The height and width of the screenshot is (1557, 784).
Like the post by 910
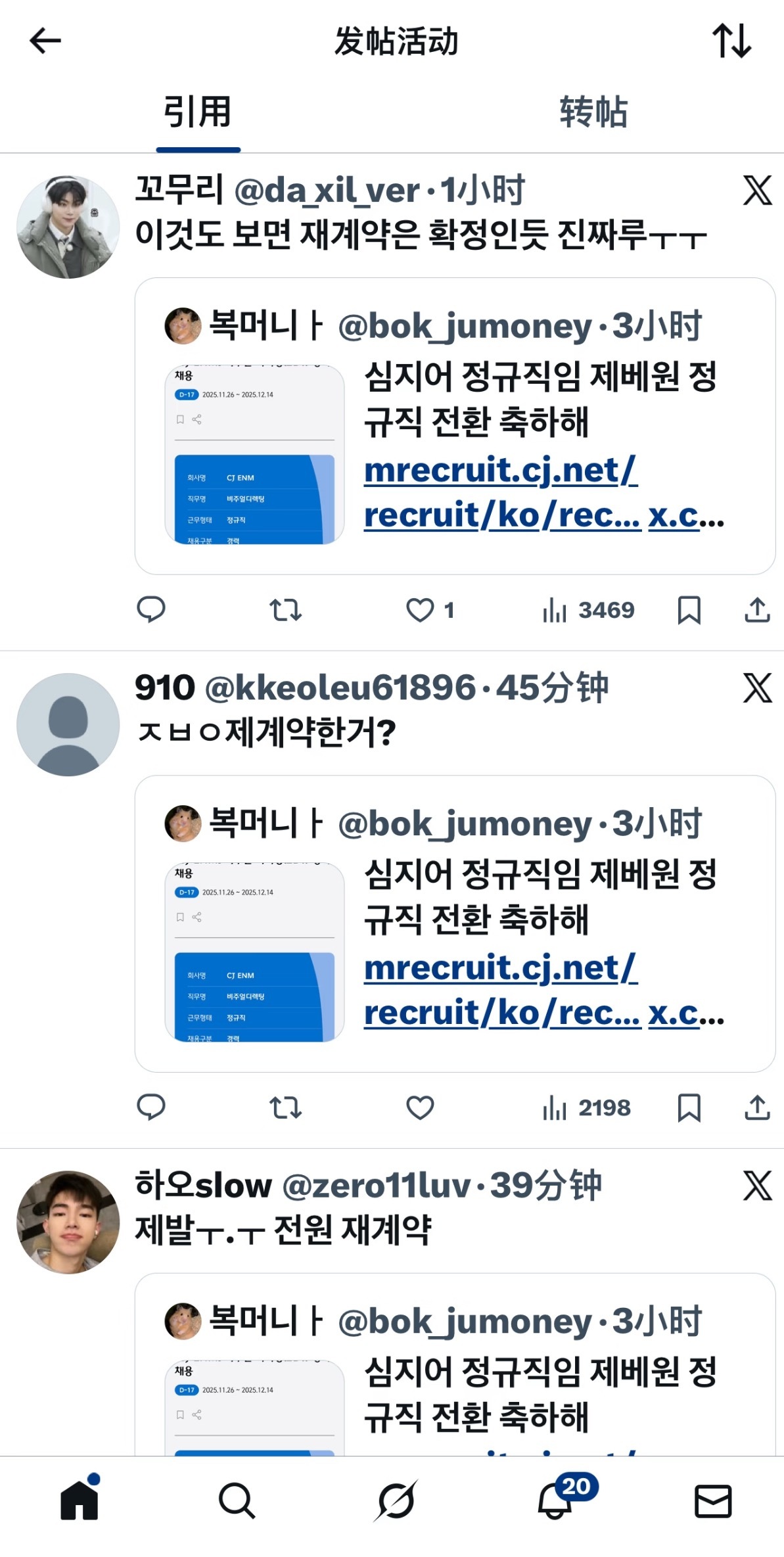(x=421, y=1107)
